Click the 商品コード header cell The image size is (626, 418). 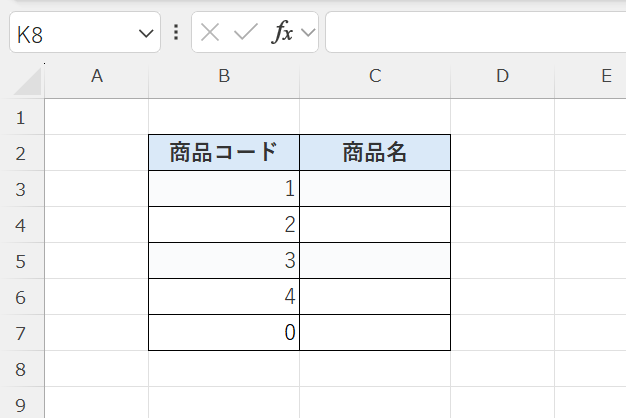224,153
